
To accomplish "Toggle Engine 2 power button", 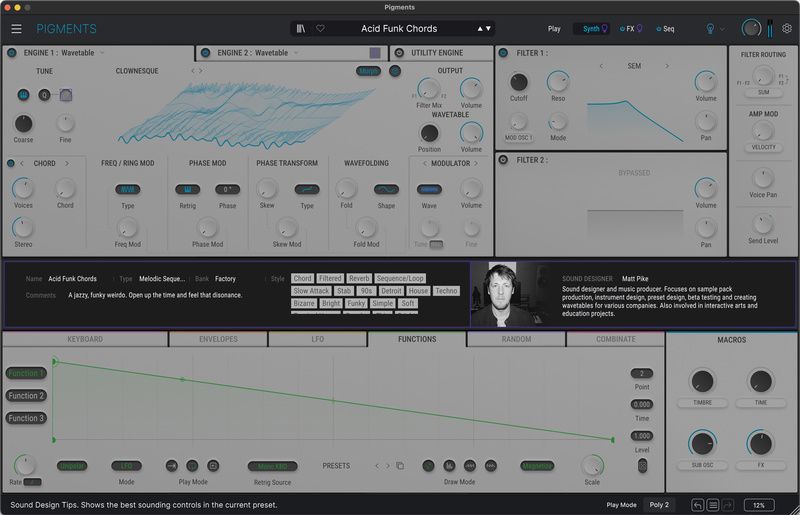I will pyautogui.click(x=206, y=53).
